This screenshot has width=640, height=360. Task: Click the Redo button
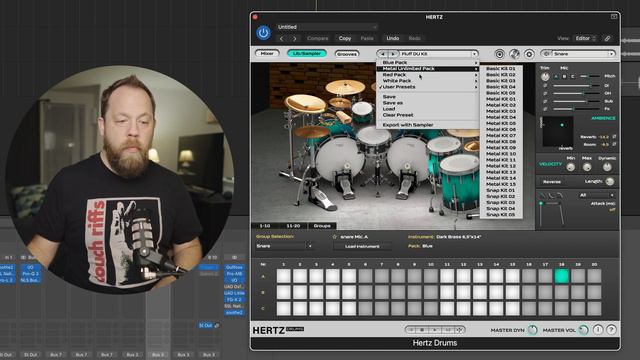point(414,38)
